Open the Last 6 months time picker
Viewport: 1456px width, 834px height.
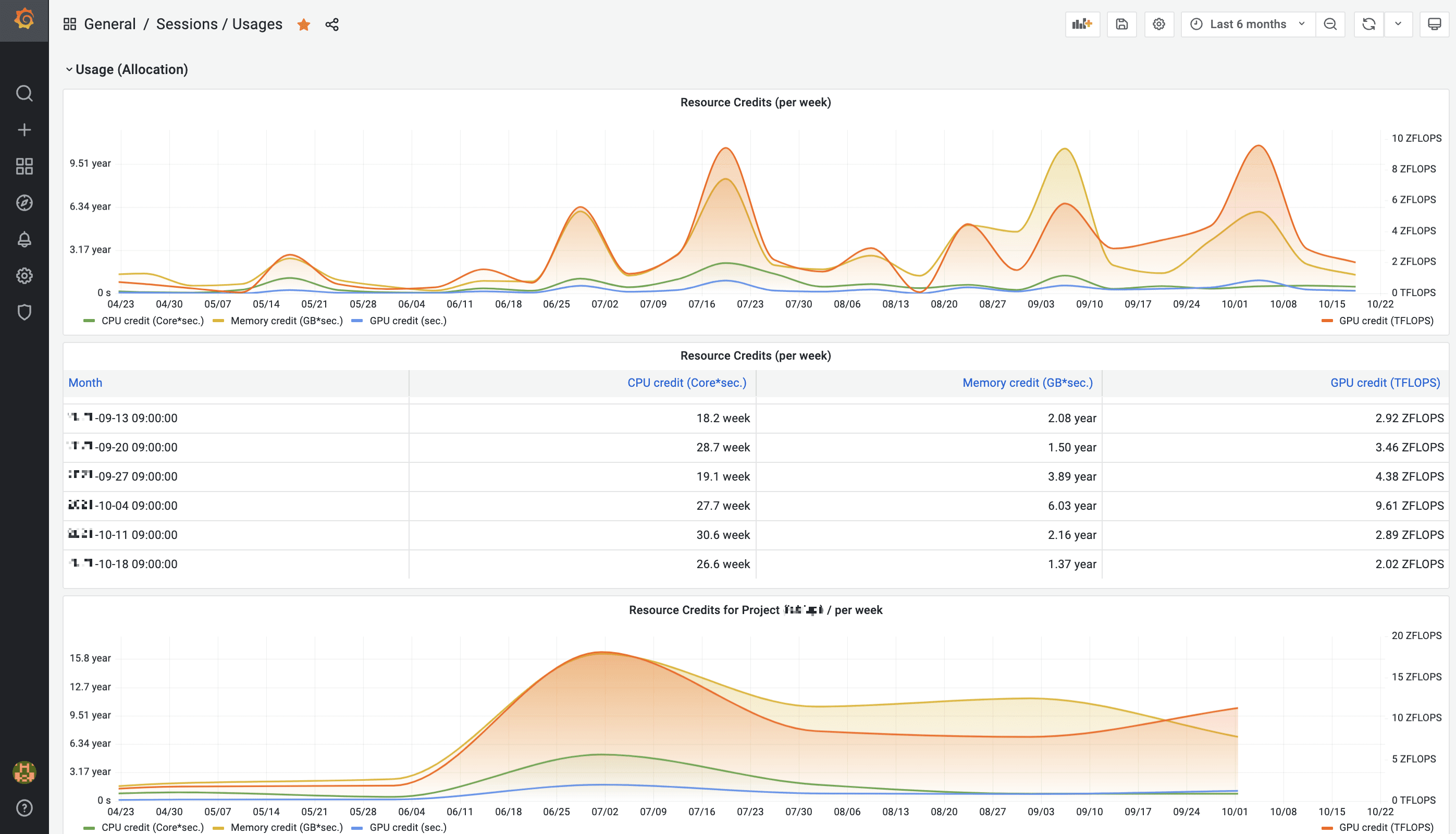pyautogui.click(x=1248, y=24)
